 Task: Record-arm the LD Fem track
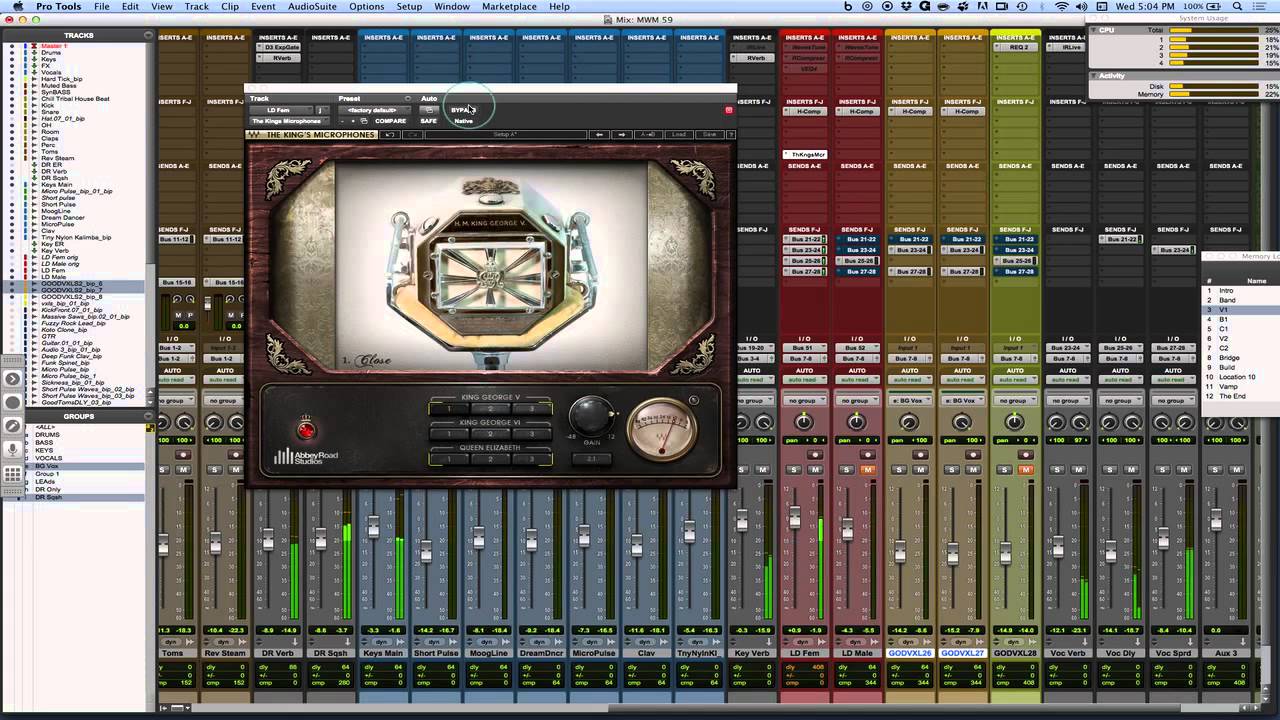pos(815,454)
